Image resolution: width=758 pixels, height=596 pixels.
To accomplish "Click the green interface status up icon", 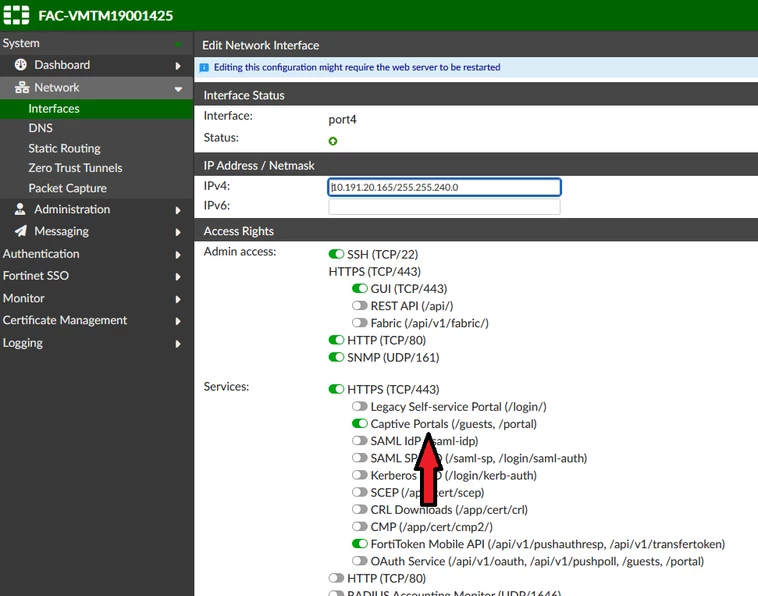I will [x=333, y=141].
